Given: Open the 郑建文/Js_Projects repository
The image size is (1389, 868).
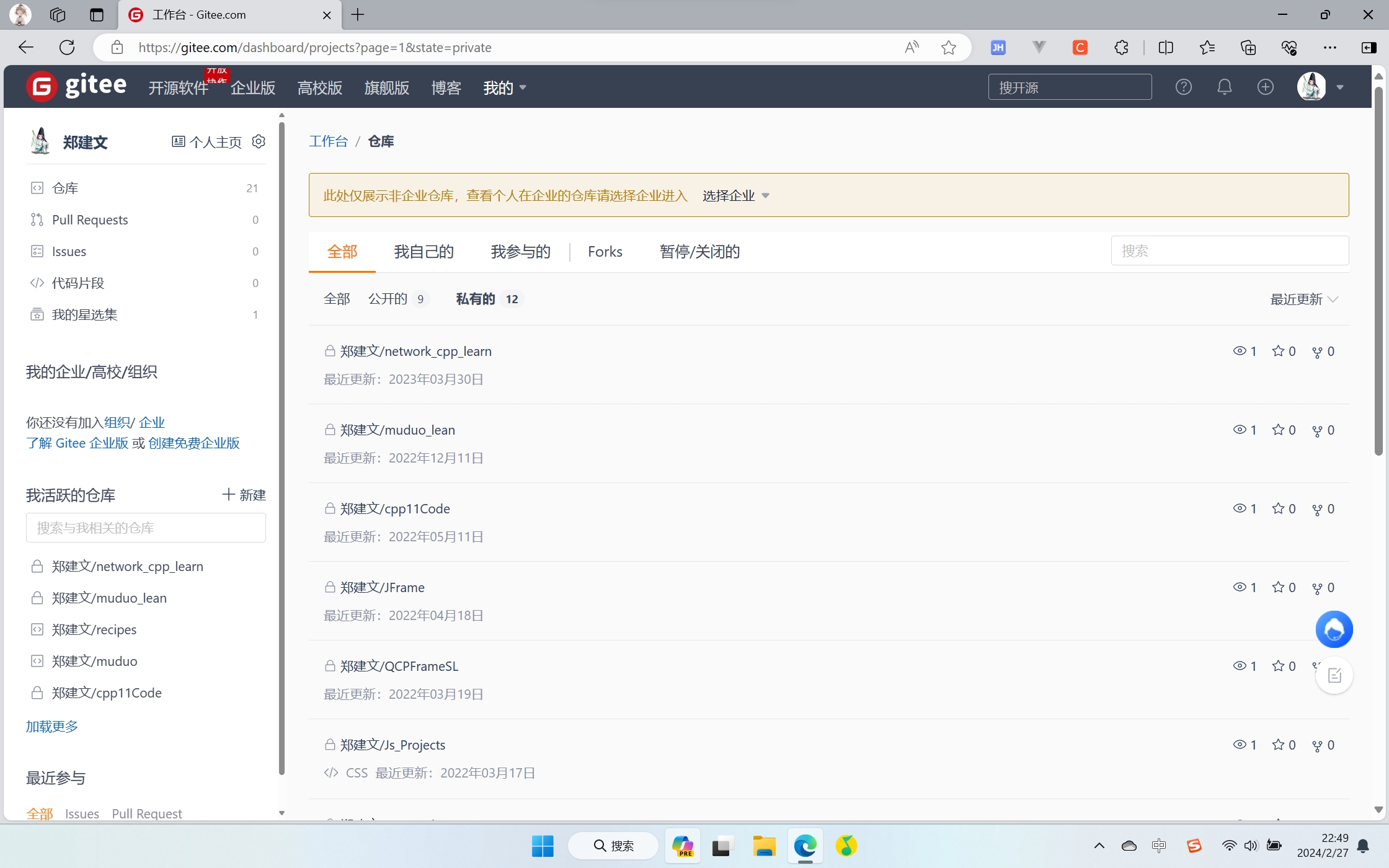Looking at the screenshot, I should (x=393, y=745).
